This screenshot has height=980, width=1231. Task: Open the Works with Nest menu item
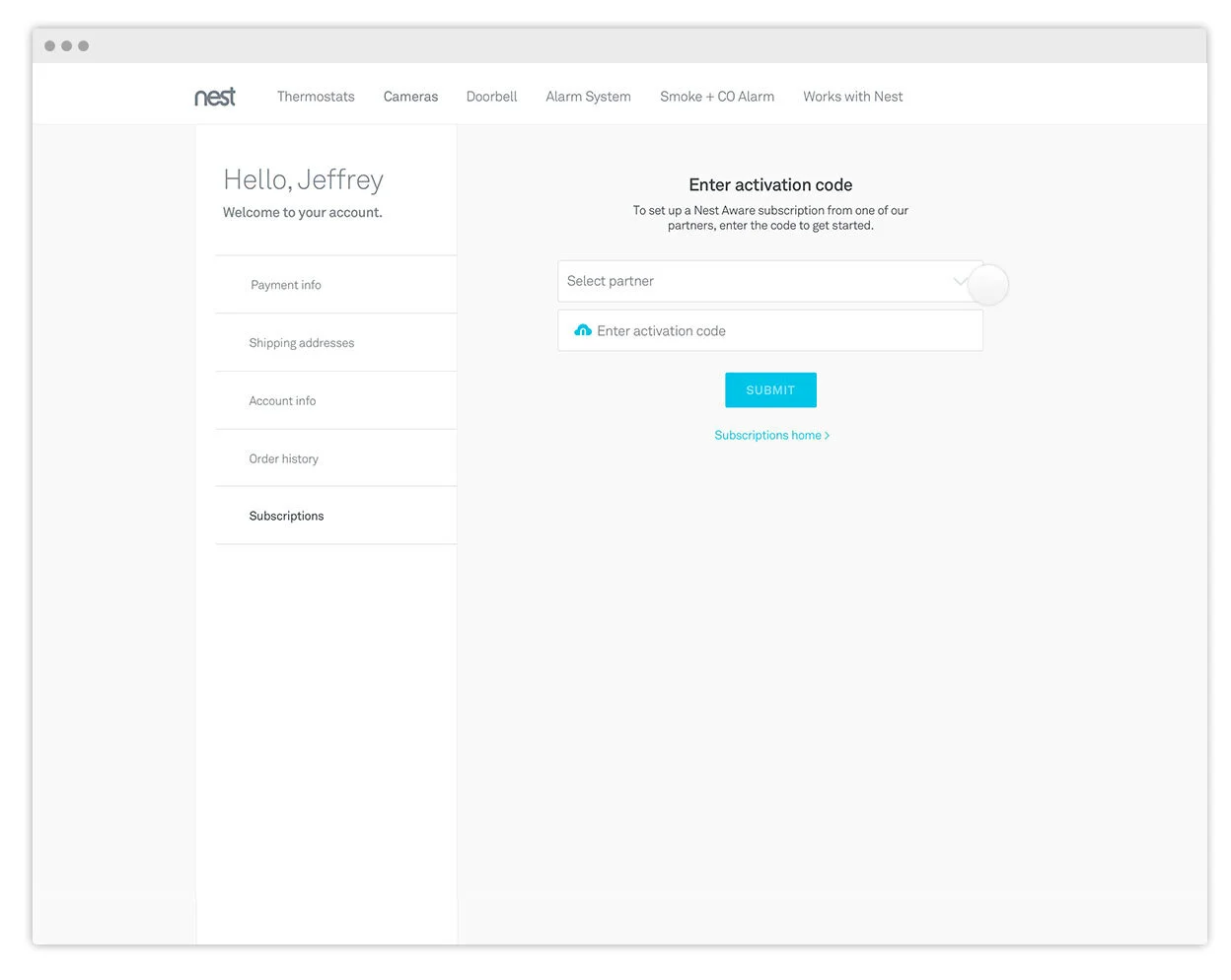coord(853,97)
